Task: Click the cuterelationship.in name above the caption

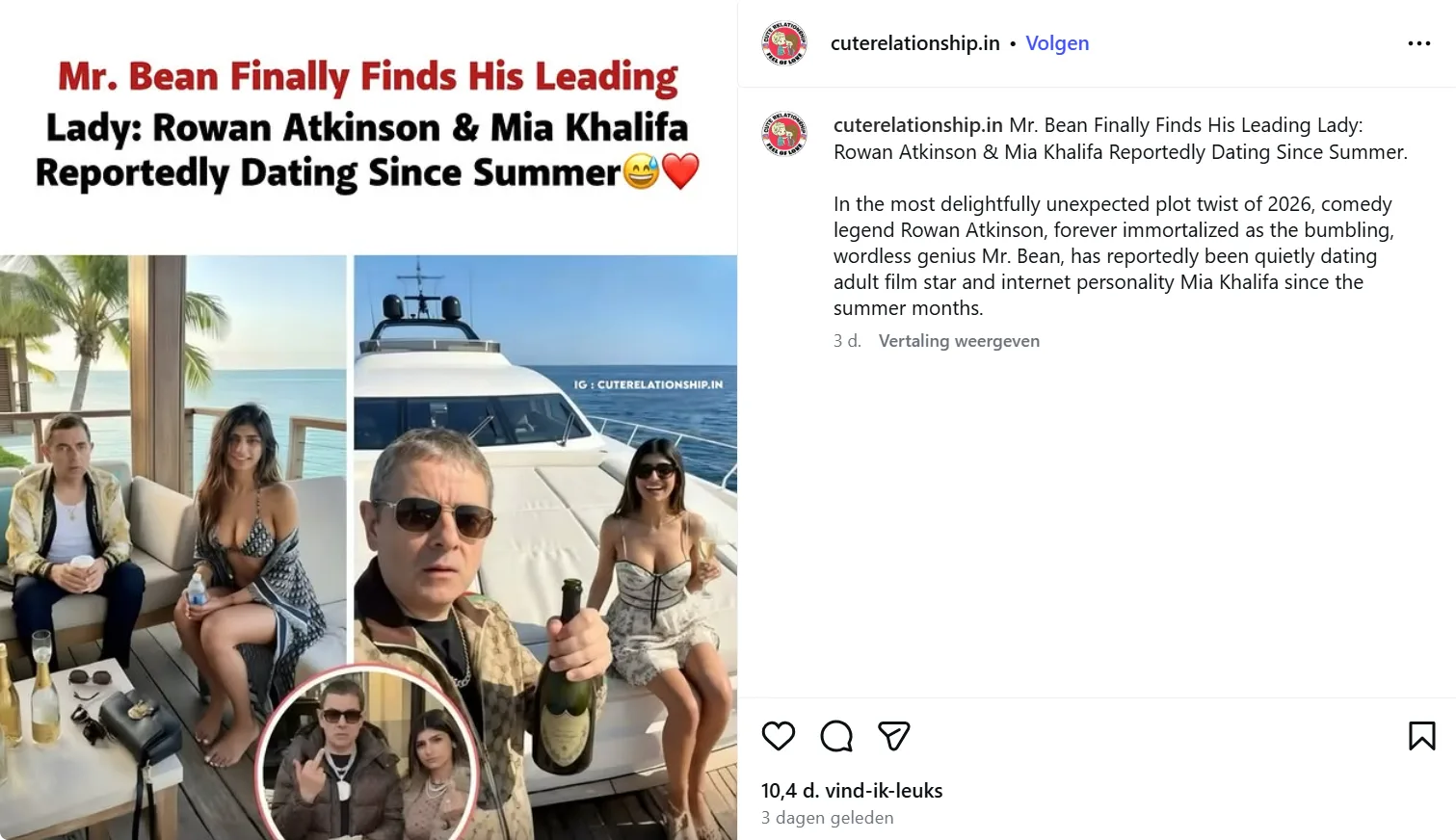Action: pos(913,124)
